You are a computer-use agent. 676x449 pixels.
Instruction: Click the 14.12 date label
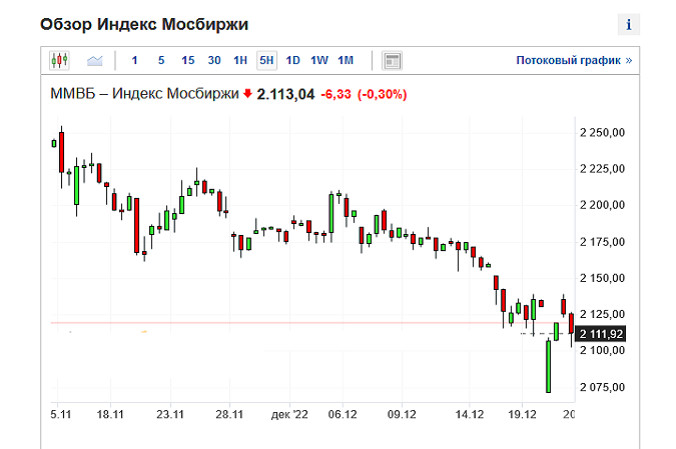[469, 414]
